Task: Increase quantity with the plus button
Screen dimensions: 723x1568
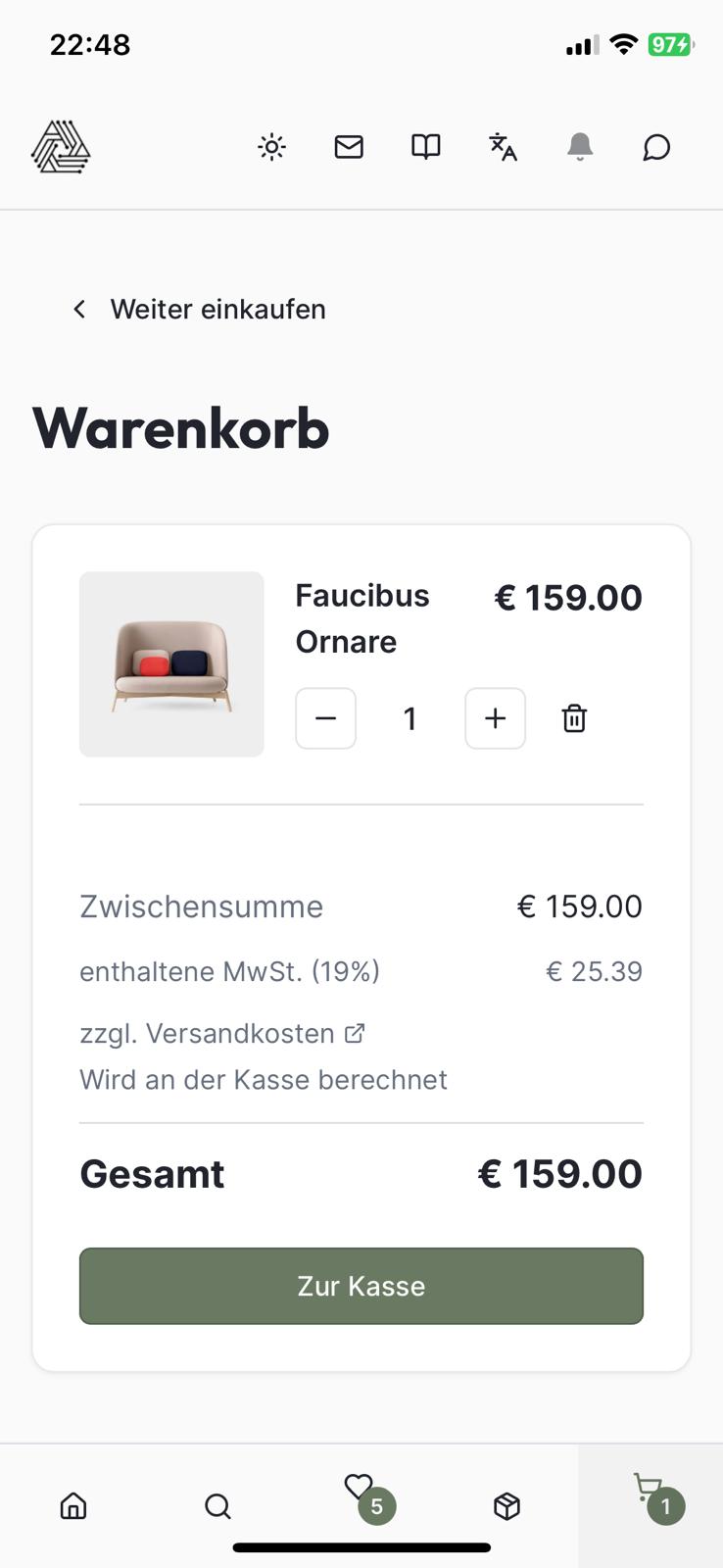Action: 495,718
